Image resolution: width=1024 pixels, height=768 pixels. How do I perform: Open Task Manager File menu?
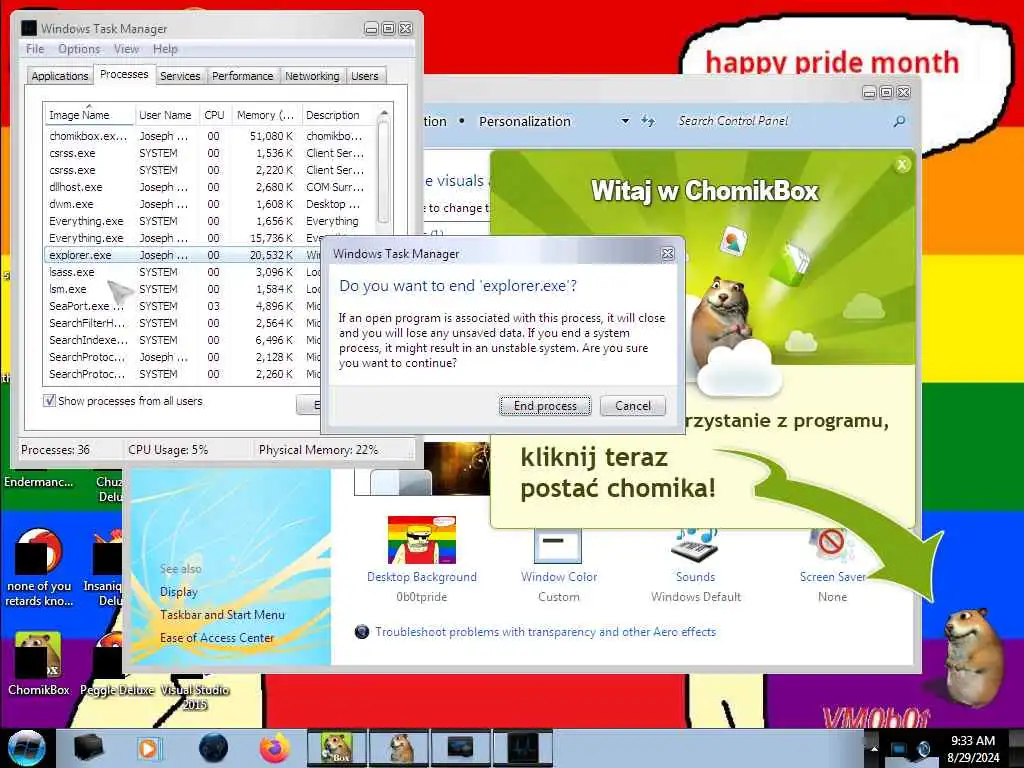tap(35, 49)
